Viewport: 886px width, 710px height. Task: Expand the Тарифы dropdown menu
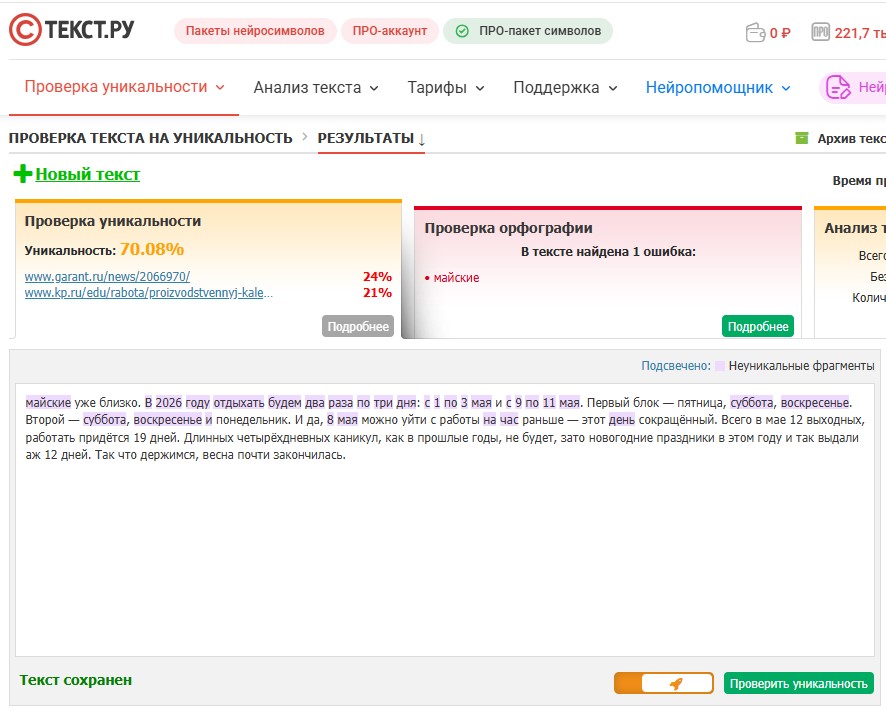click(x=446, y=88)
